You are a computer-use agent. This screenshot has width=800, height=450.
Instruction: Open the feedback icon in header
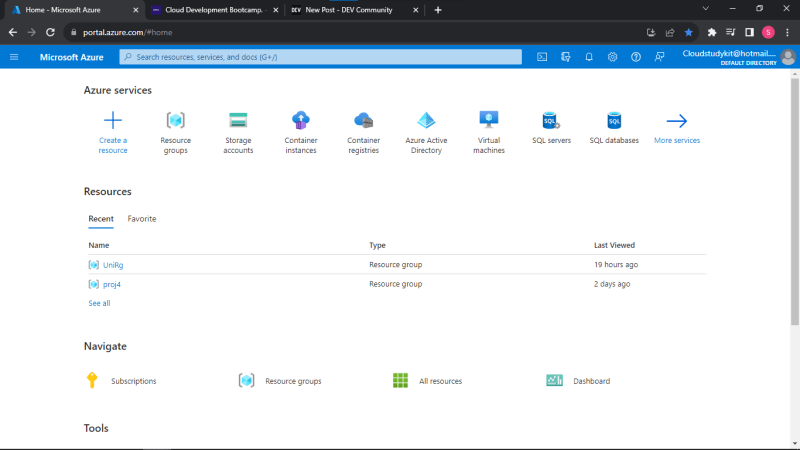click(x=659, y=57)
